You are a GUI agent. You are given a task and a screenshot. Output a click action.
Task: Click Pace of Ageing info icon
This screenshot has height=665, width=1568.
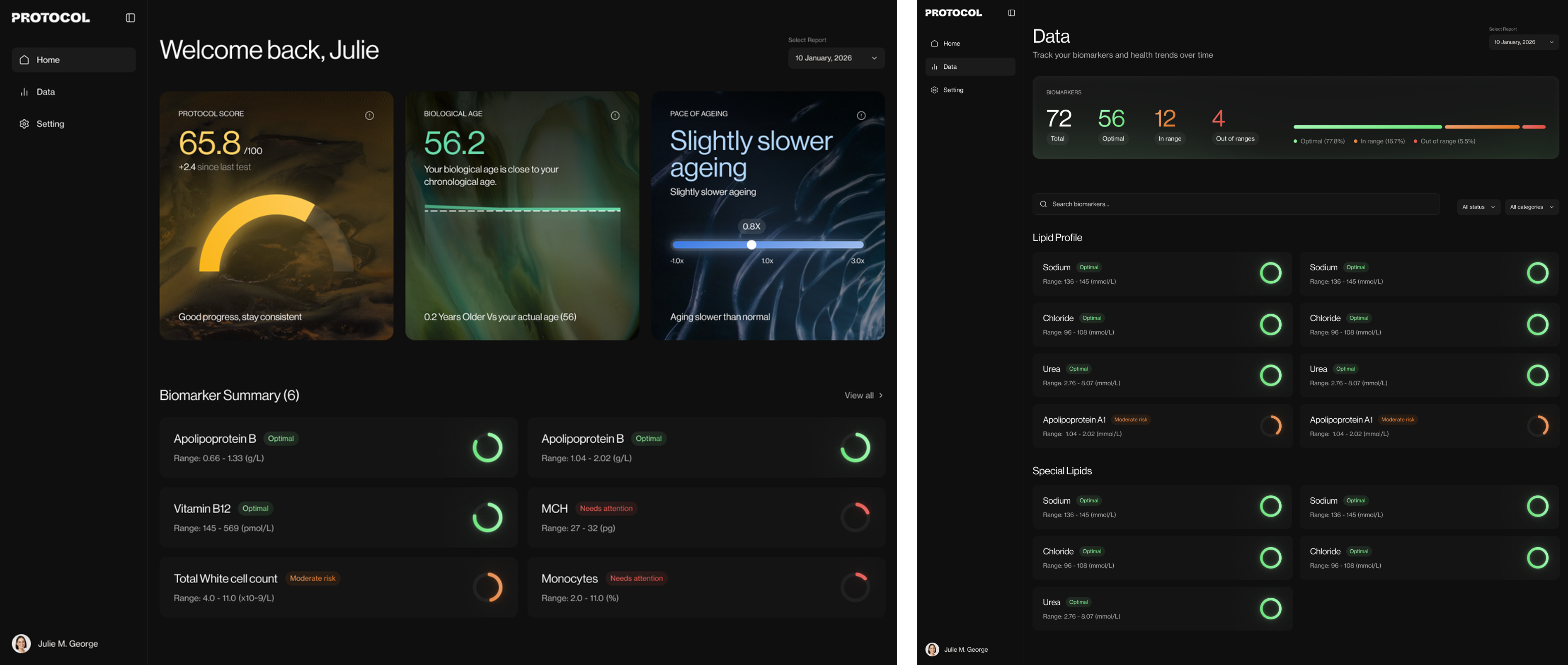click(861, 116)
